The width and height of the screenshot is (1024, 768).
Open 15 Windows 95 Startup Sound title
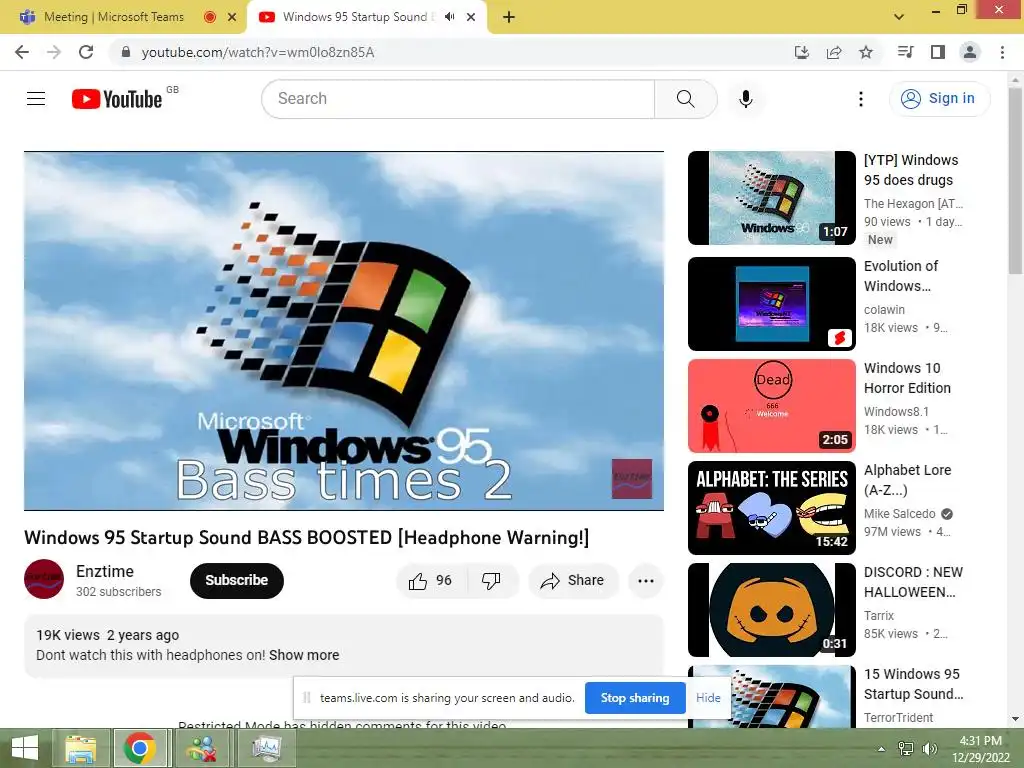(913, 684)
